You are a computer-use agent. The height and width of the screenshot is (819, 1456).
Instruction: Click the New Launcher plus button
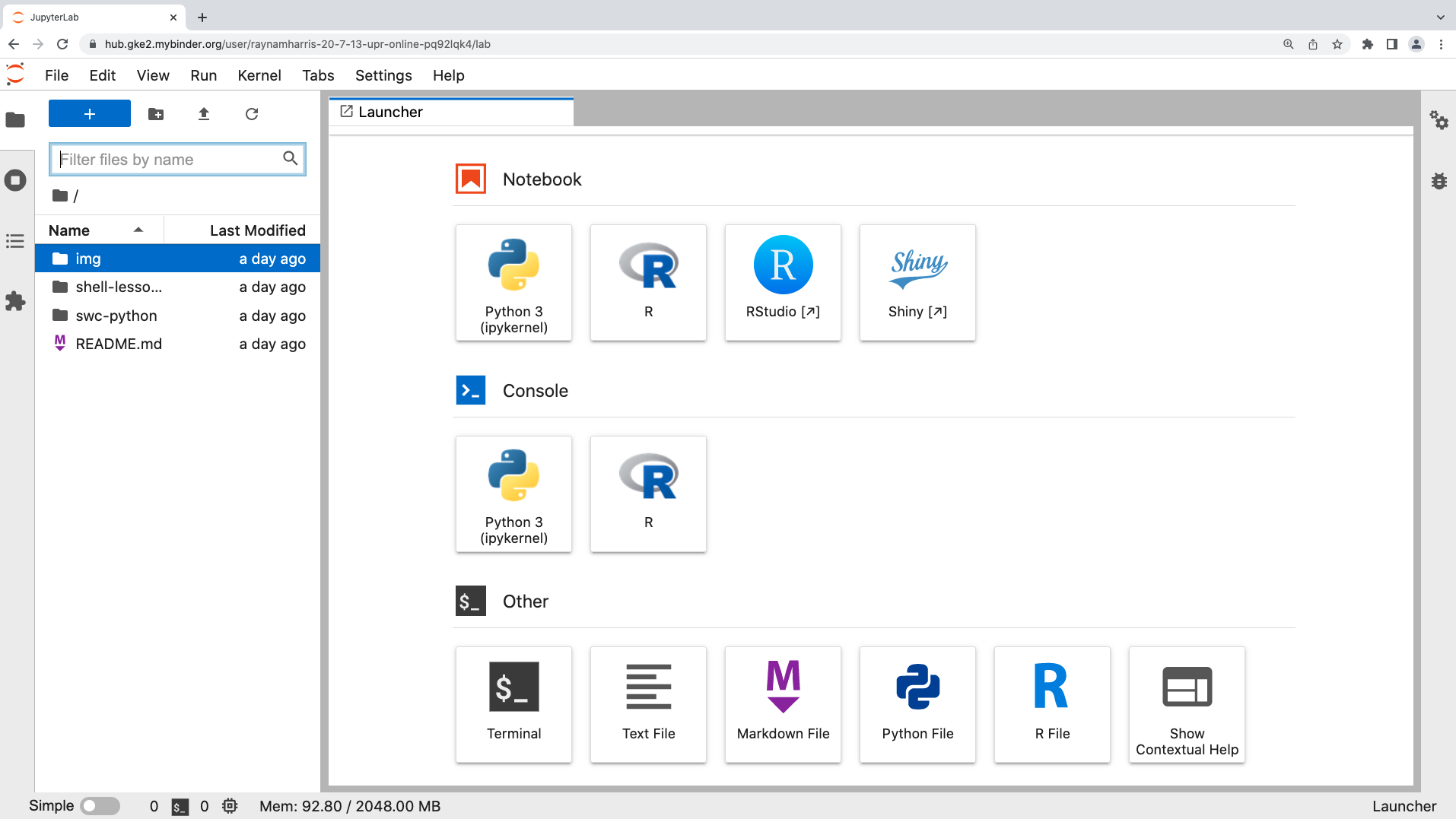pyautogui.click(x=90, y=114)
